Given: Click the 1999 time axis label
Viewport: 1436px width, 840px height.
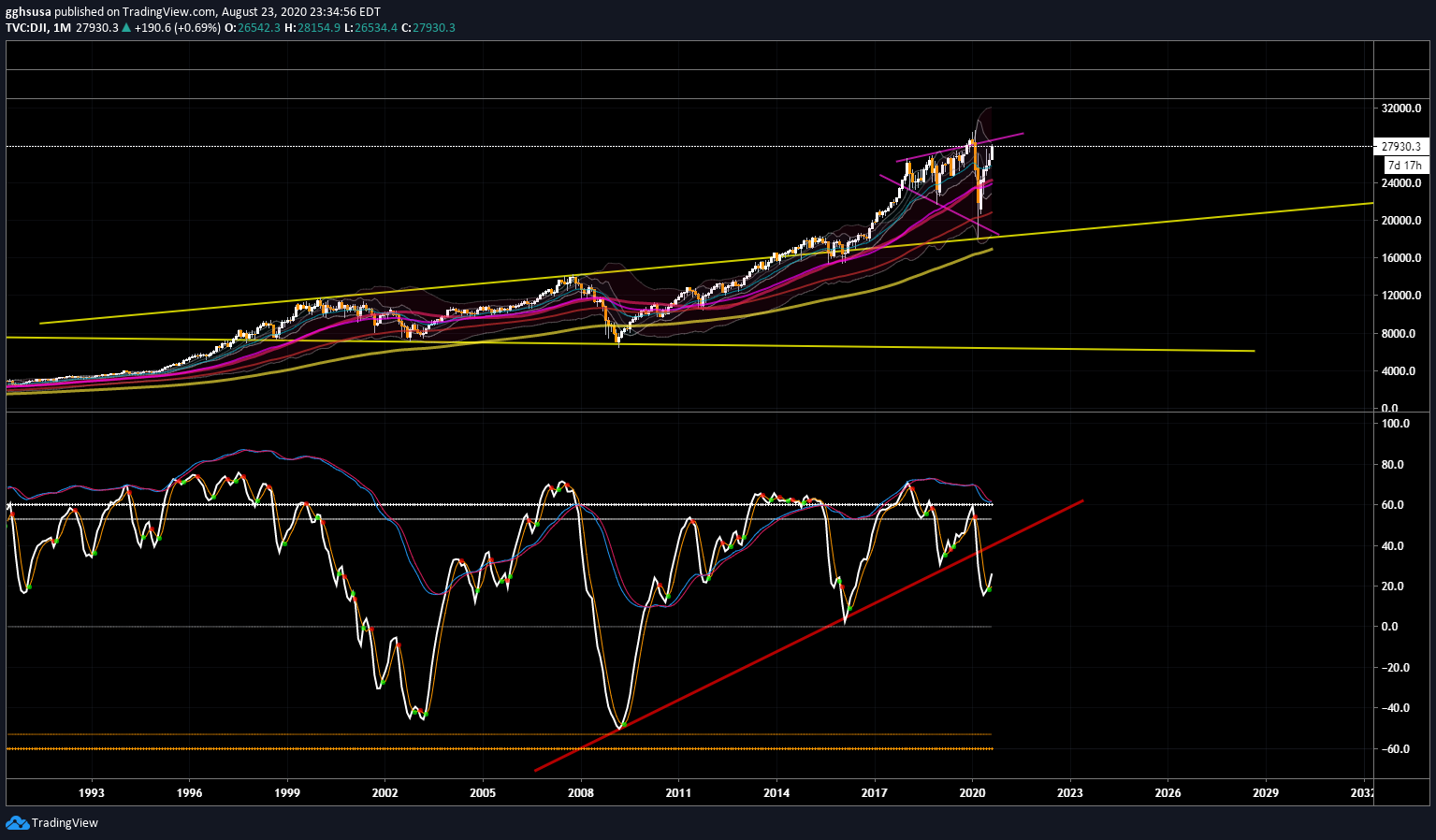Looking at the screenshot, I should coord(287,793).
